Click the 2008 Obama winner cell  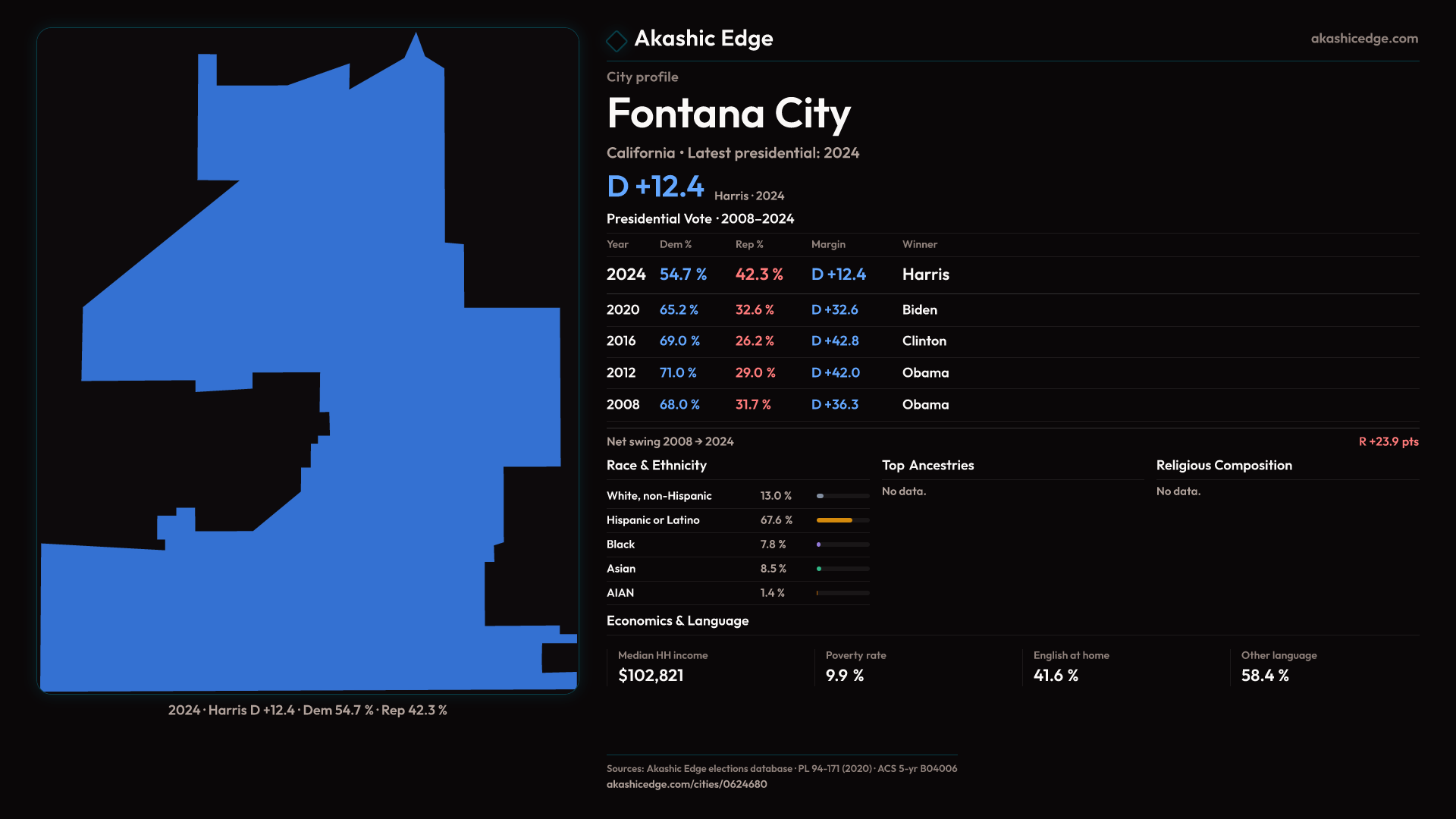click(925, 405)
